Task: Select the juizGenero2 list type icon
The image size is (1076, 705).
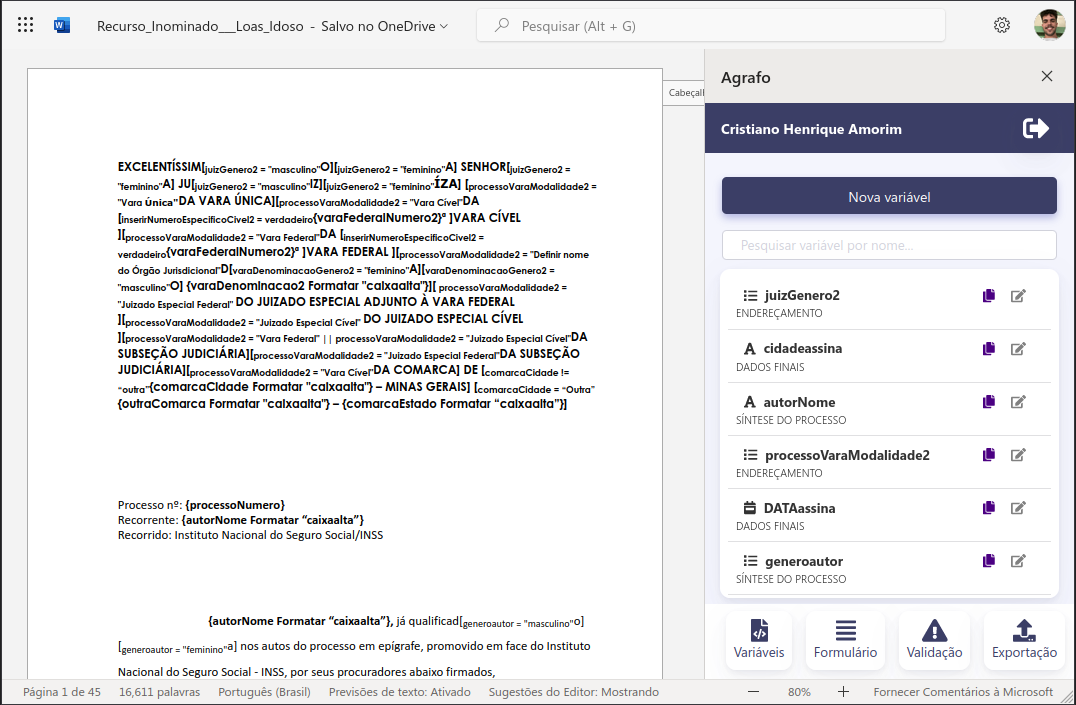Action: tap(750, 296)
